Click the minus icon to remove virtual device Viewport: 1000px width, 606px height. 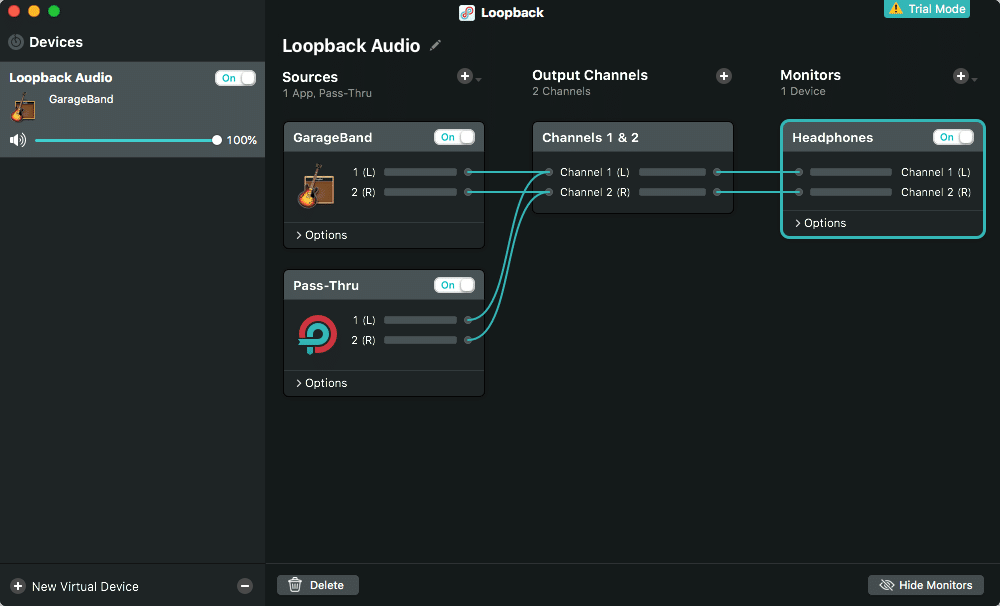pos(245,586)
